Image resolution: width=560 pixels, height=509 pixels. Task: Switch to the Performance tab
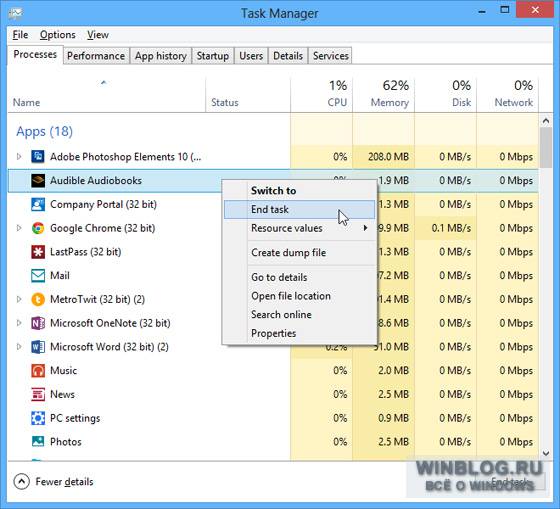click(96, 56)
